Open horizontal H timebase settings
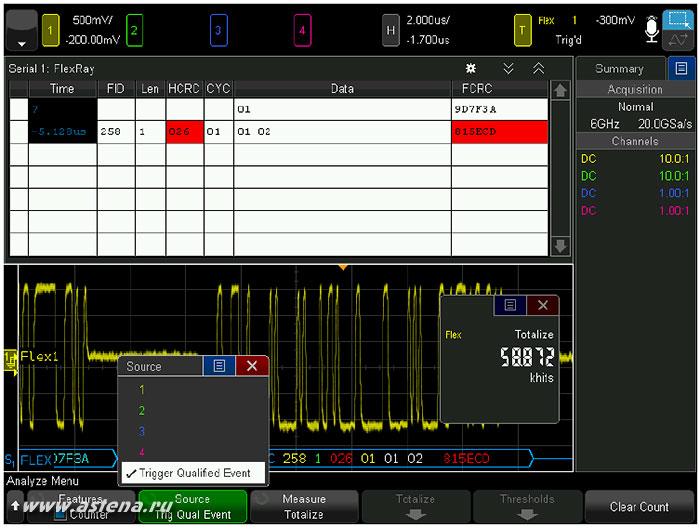The width and height of the screenshot is (700, 527). click(391, 30)
